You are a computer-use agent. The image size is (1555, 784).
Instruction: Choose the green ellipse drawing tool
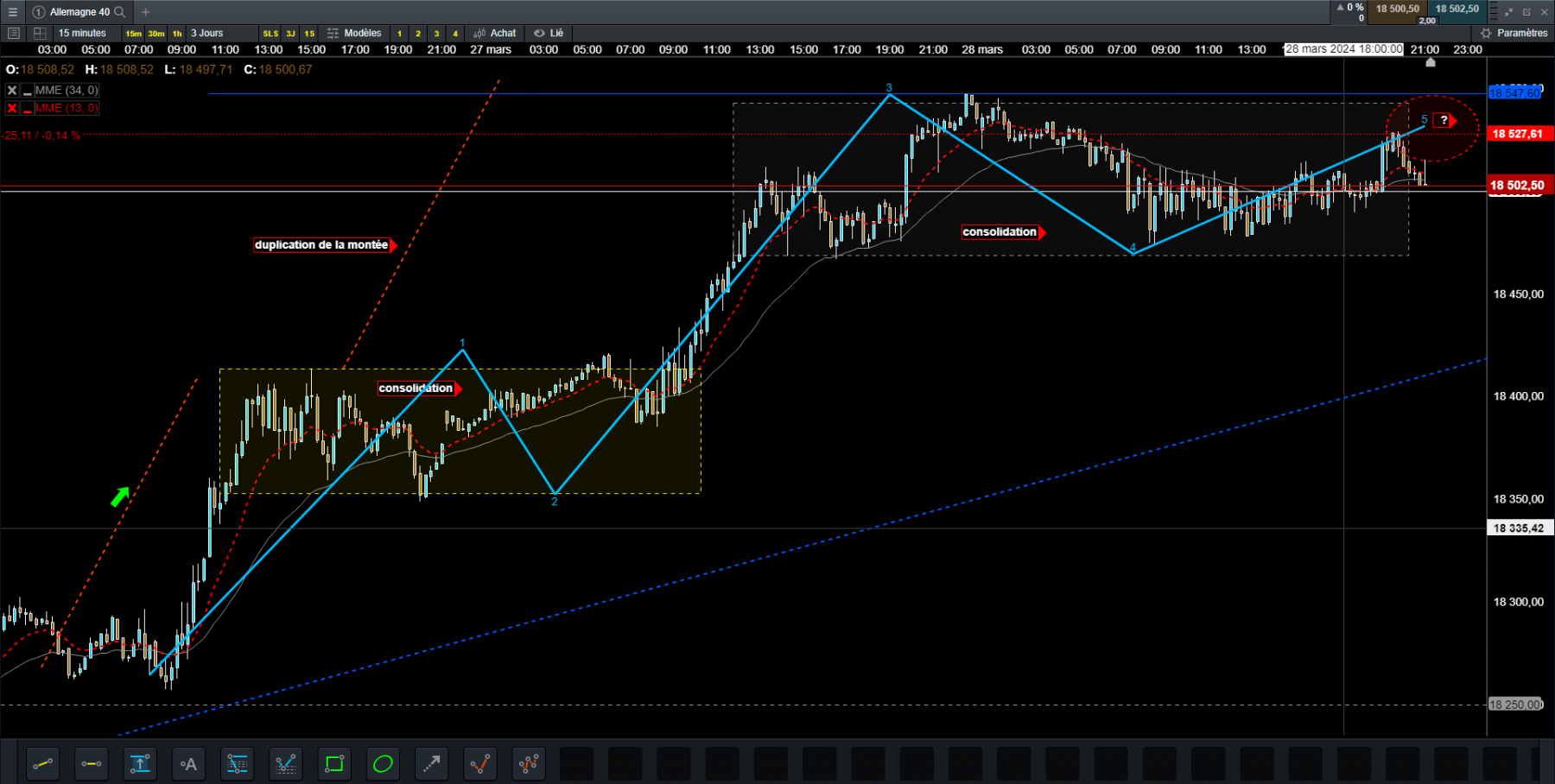(x=383, y=763)
